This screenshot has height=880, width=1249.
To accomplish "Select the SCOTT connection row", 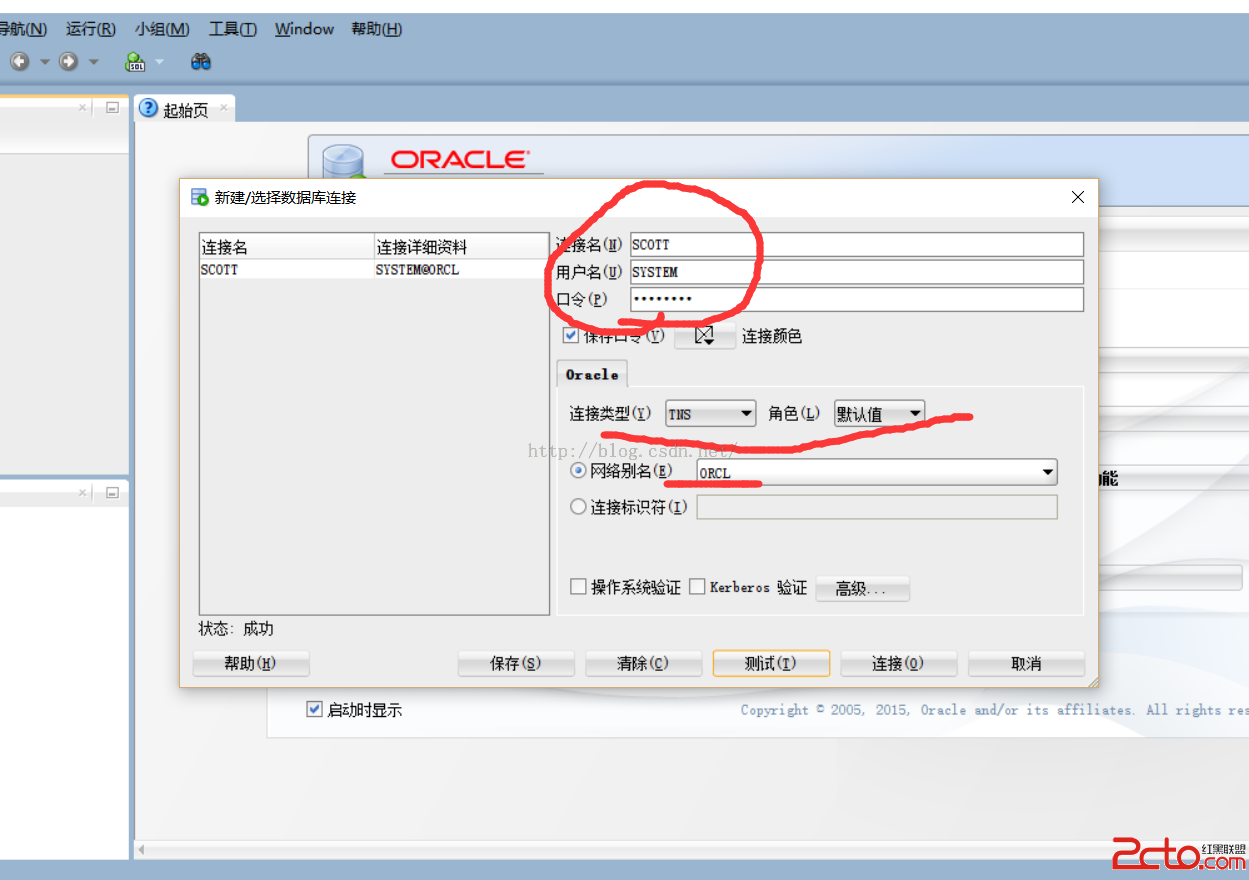I will pyautogui.click(x=374, y=270).
